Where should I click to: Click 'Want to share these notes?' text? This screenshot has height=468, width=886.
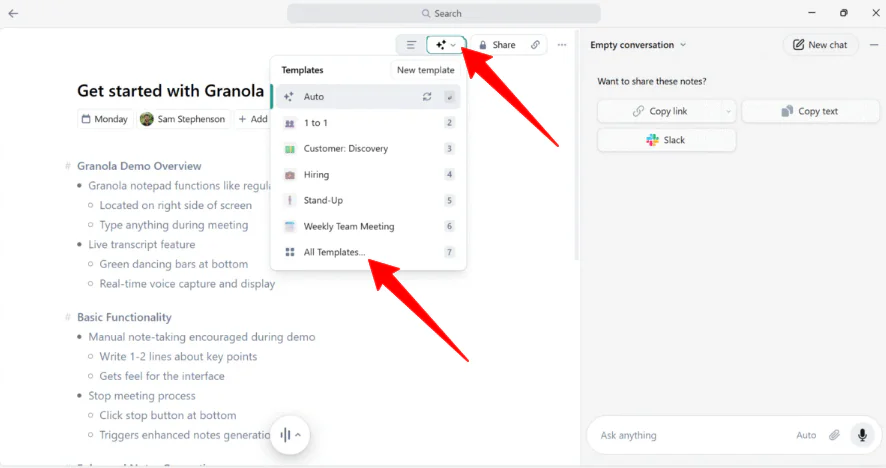(x=652, y=81)
